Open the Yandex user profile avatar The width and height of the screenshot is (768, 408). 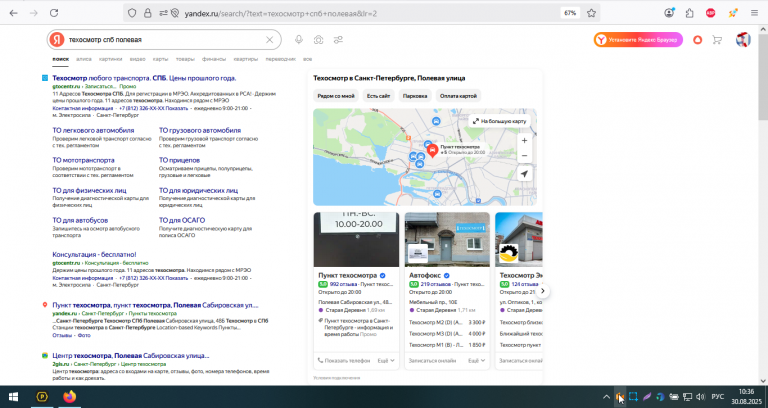point(743,40)
